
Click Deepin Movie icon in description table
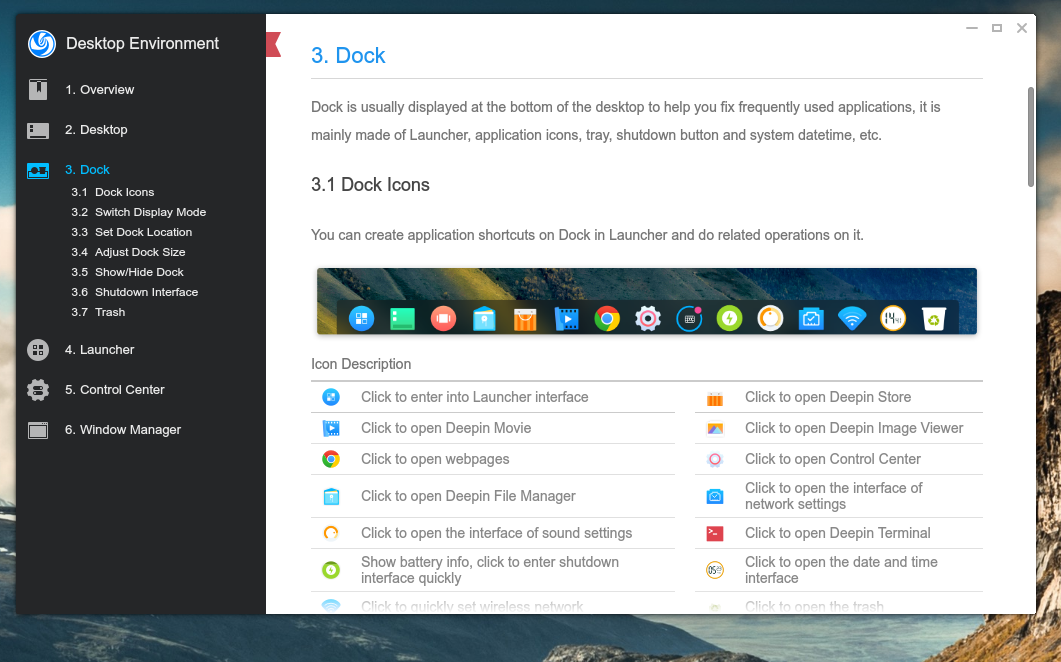pyautogui.click(x=331, y=428)
